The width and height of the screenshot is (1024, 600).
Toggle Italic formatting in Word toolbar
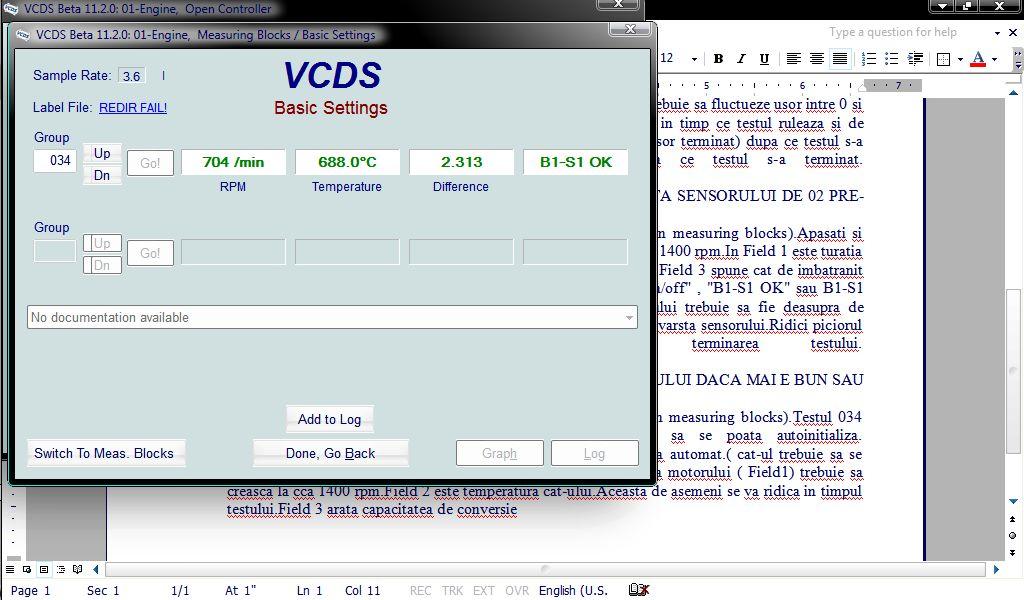coord(741,59)
